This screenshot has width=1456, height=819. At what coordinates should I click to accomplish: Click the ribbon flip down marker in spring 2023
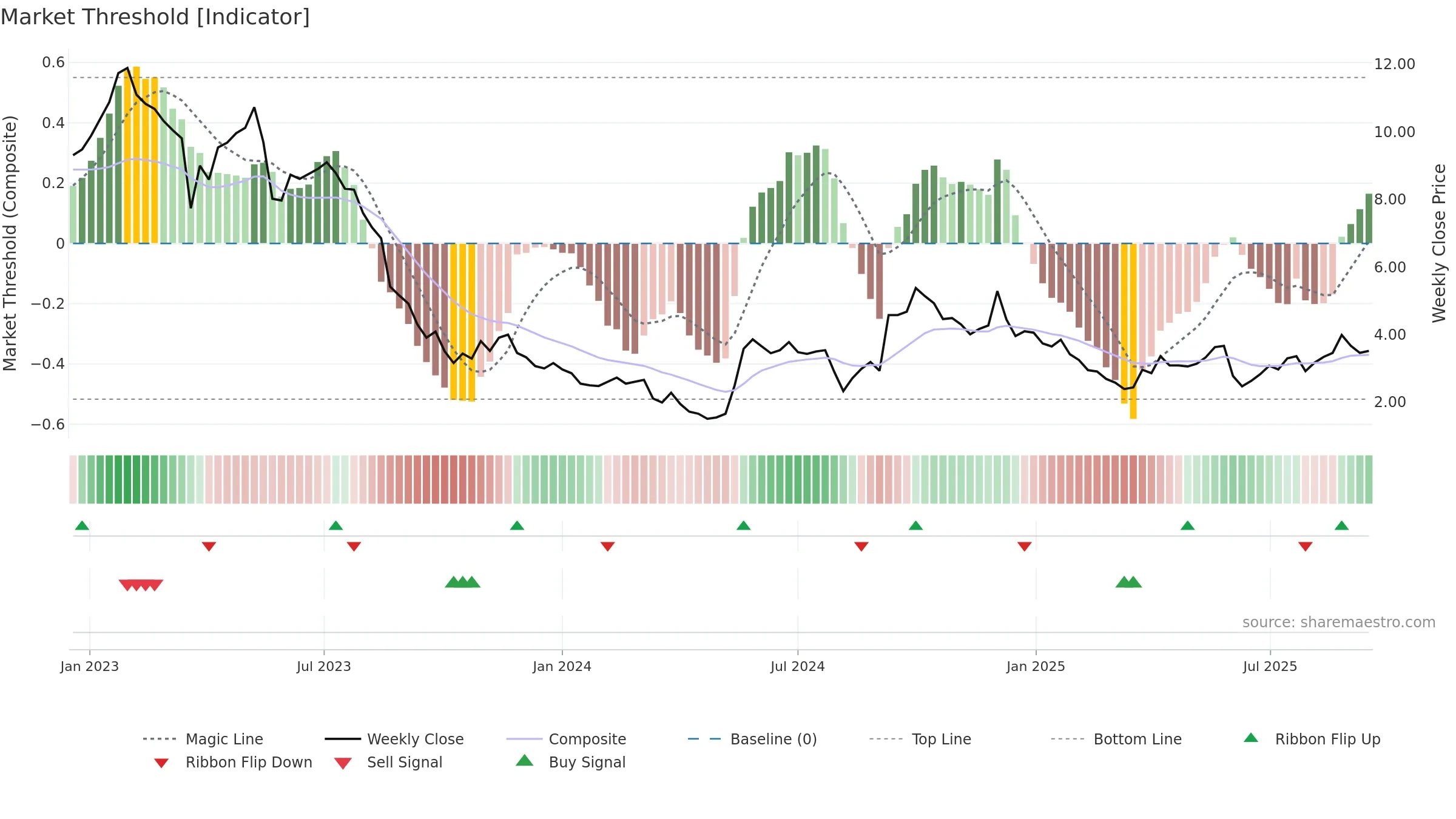(209, 547)
